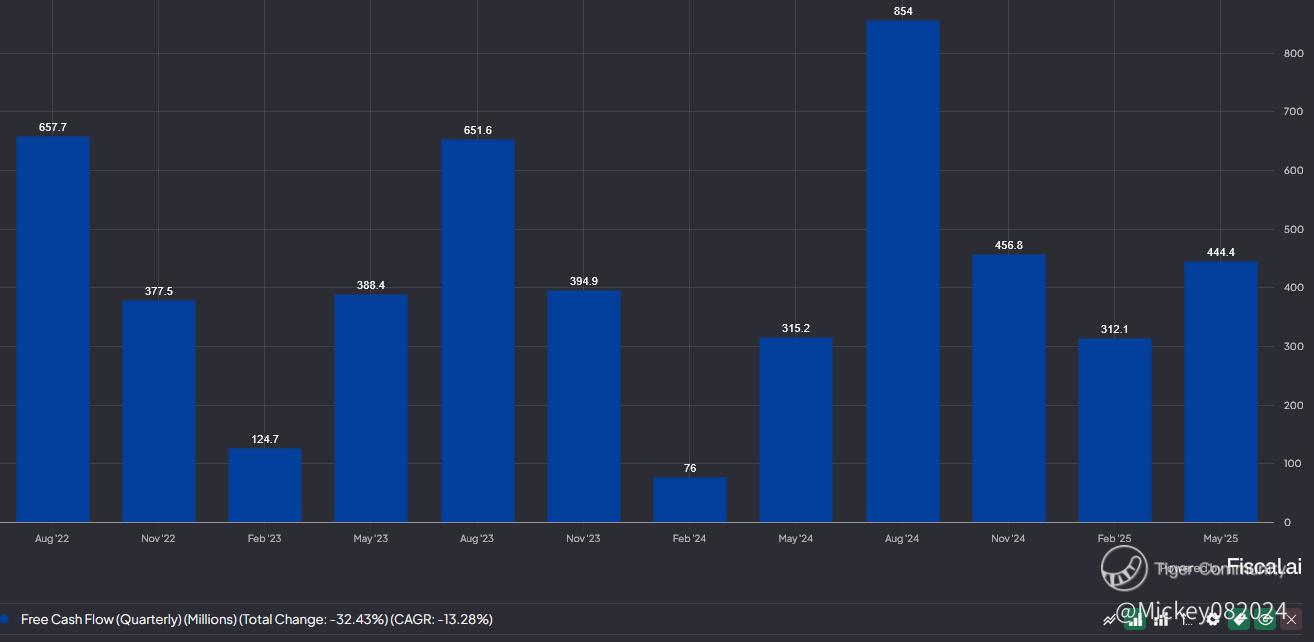Select the Nov '22 bar

[x=159, y=411]
